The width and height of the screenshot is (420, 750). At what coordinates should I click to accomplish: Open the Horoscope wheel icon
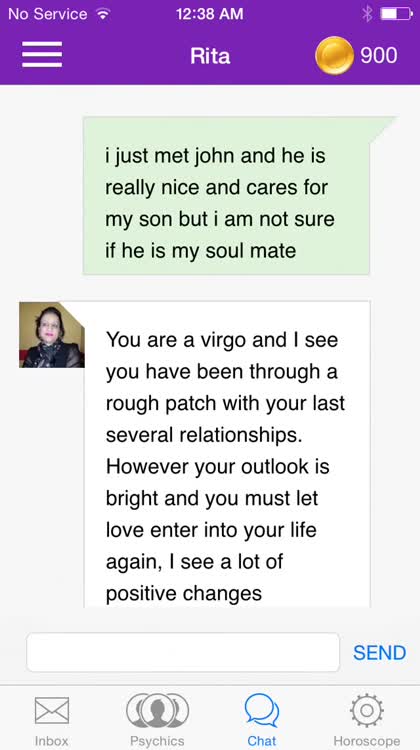[x=366, y=710]
